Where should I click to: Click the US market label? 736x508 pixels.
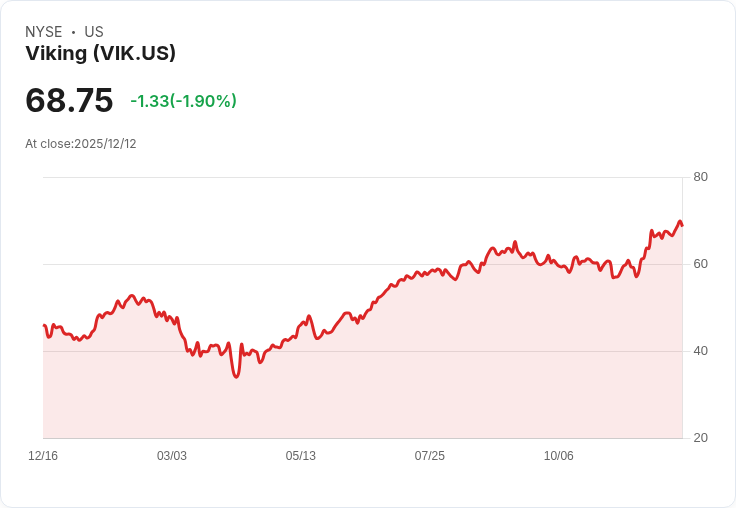tap(94, 32)
